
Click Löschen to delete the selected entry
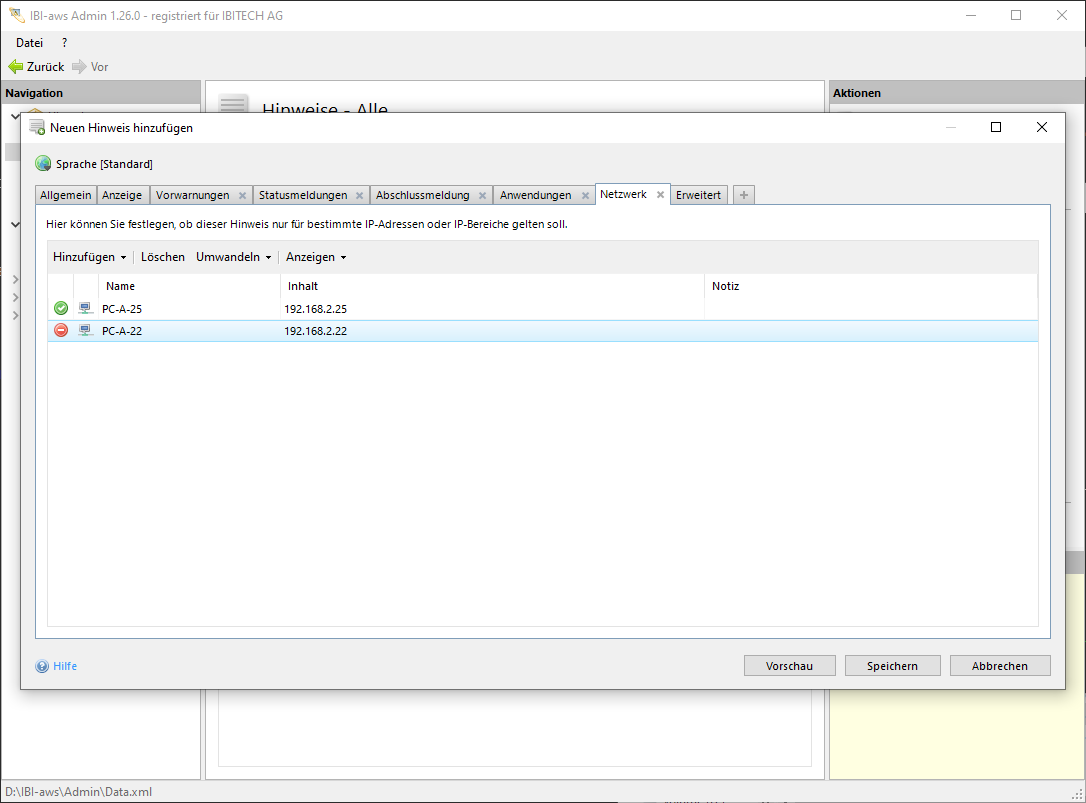point(163,257)
